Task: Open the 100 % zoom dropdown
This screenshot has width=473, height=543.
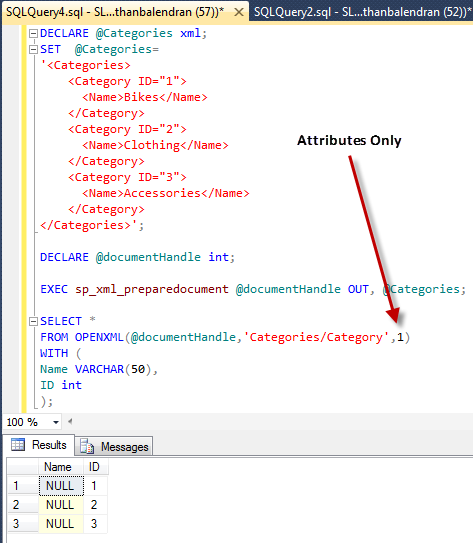Action: (x=55, y=422)
